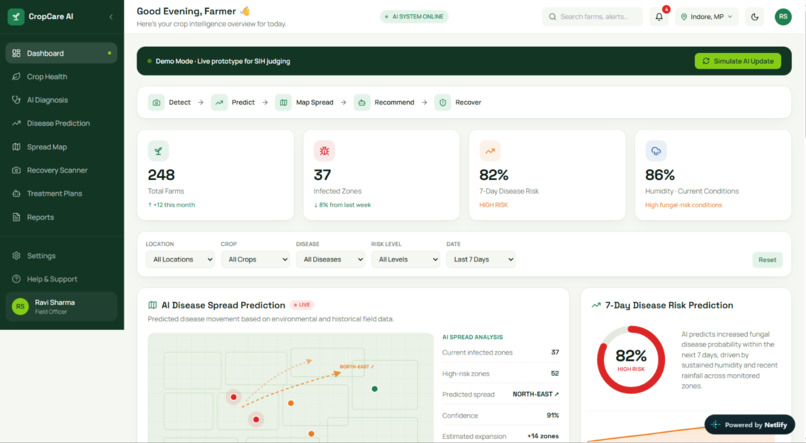Click the 7-Day Risk Prediction trend icon
Viewport: 806px width, 443px height.
[x=596, y=305]
